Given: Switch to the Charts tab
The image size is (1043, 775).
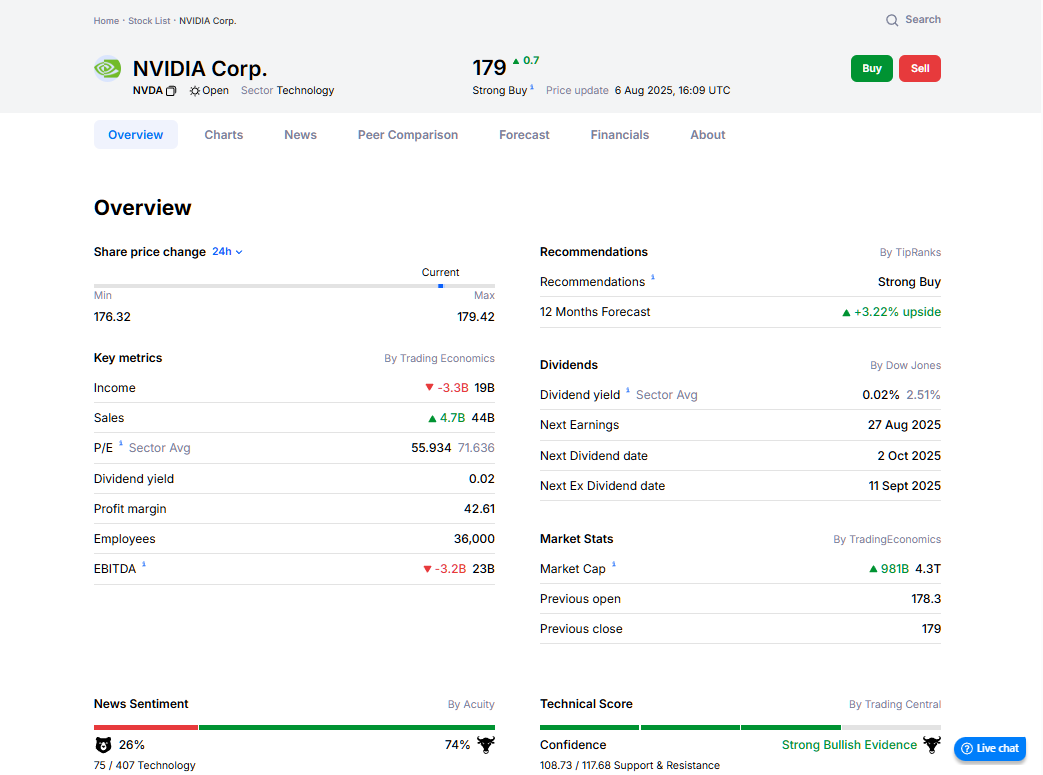Looking at the screenshot, I should point(224,135).
